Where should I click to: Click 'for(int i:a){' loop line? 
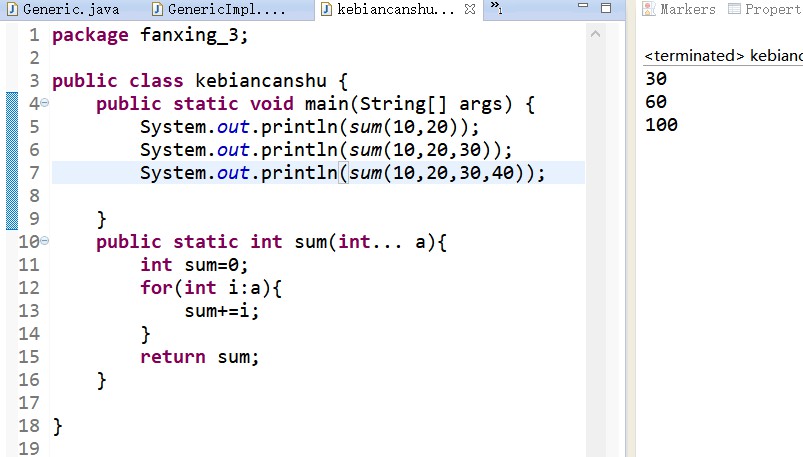(x=211, y=288)
